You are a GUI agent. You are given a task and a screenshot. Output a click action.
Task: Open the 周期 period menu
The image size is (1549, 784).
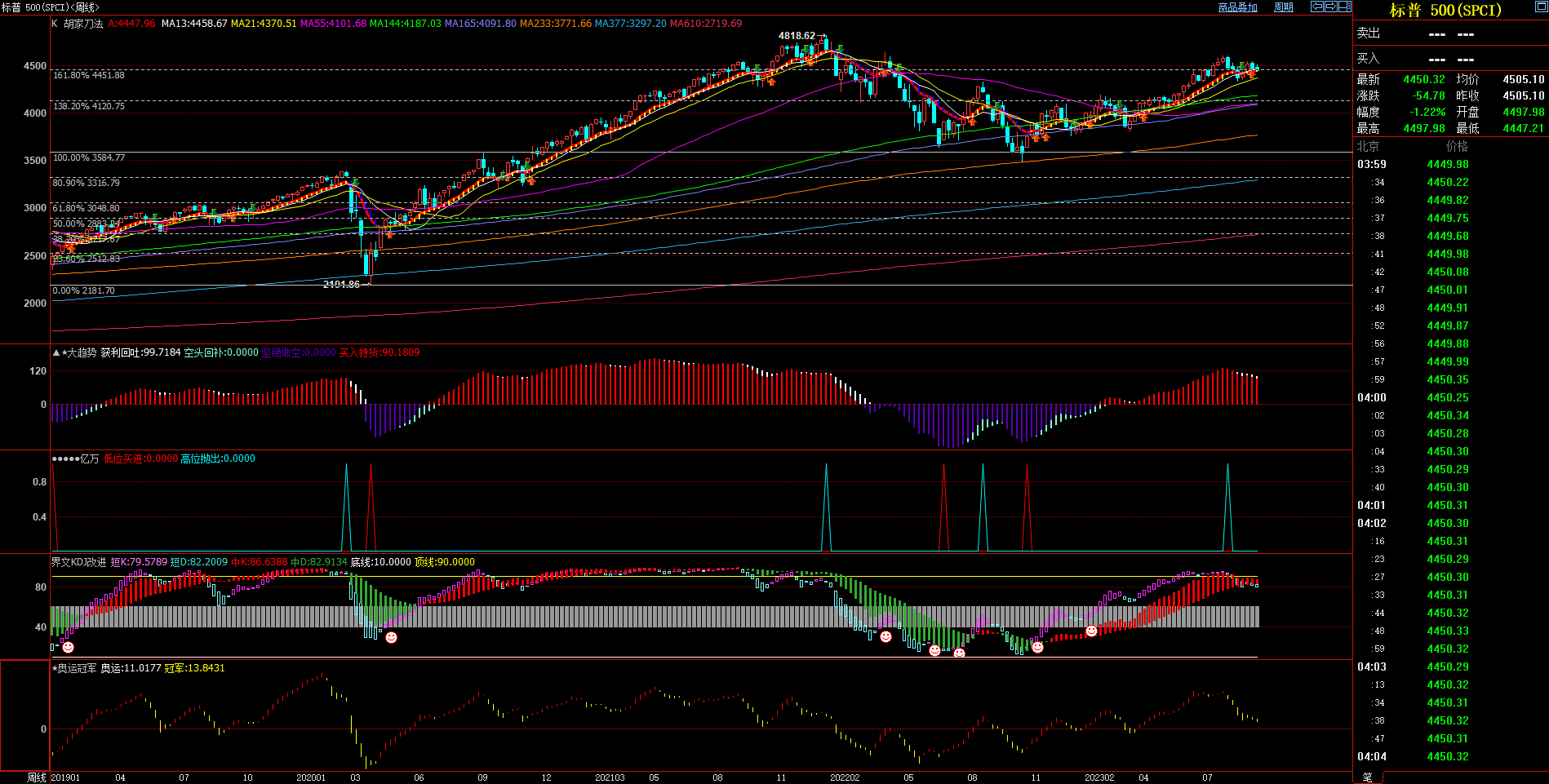(x=1284, y=7)
